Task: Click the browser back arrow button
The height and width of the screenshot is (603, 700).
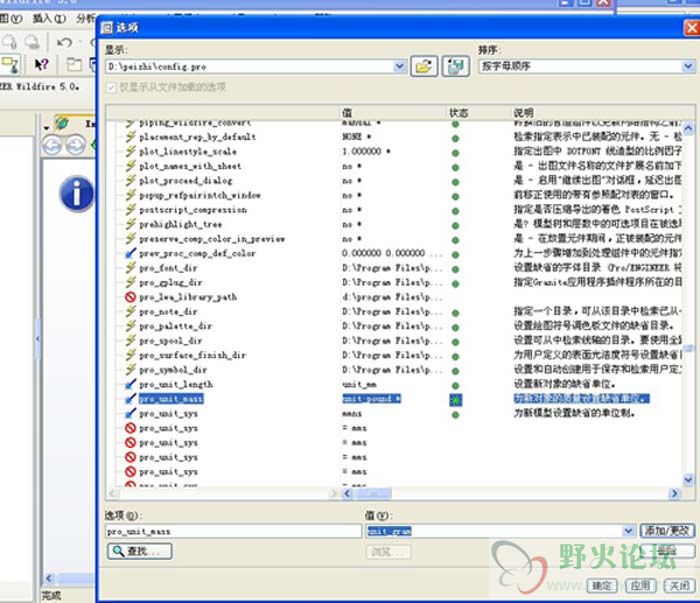Action: (52, 146)
